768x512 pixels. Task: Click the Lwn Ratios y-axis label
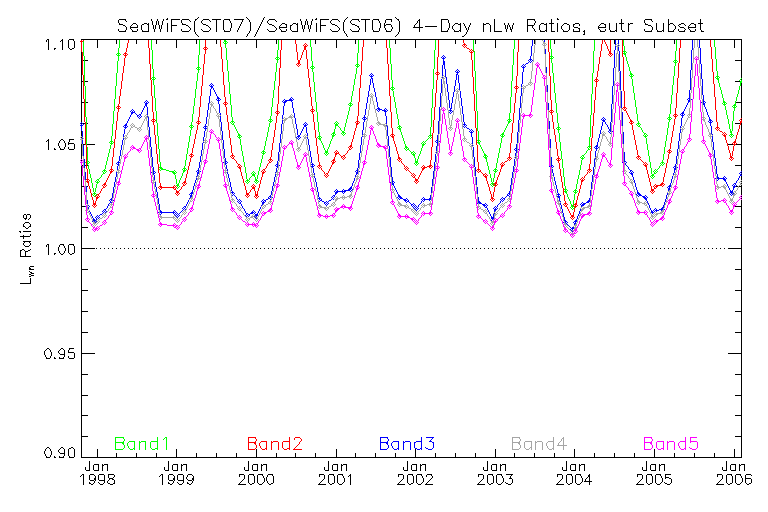26,249
